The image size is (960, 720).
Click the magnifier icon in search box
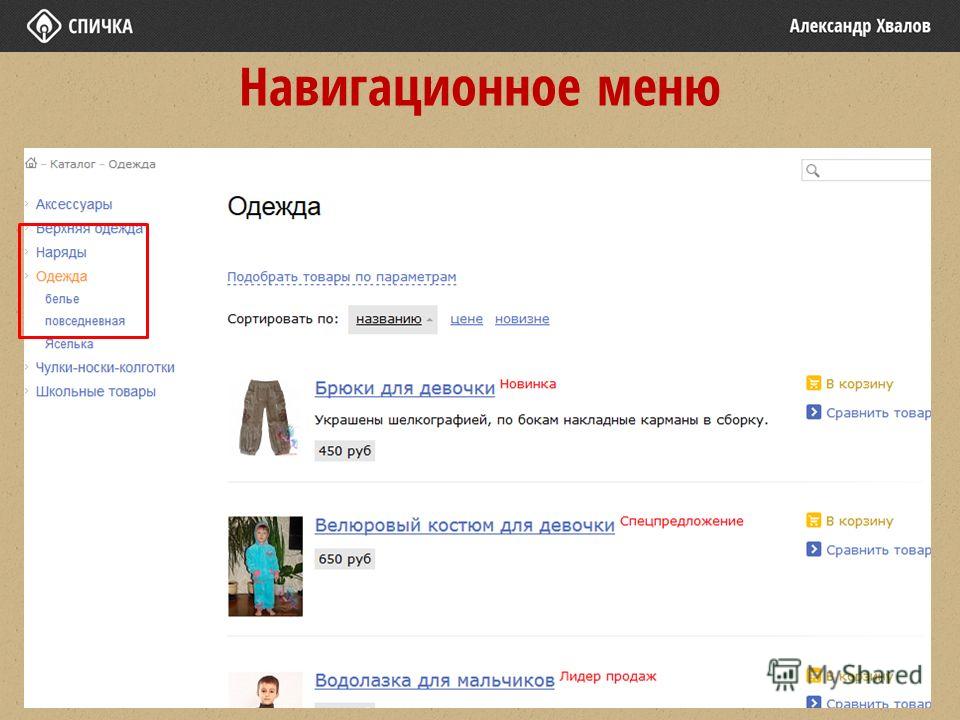pyautogui.click(x=812, y=170)
